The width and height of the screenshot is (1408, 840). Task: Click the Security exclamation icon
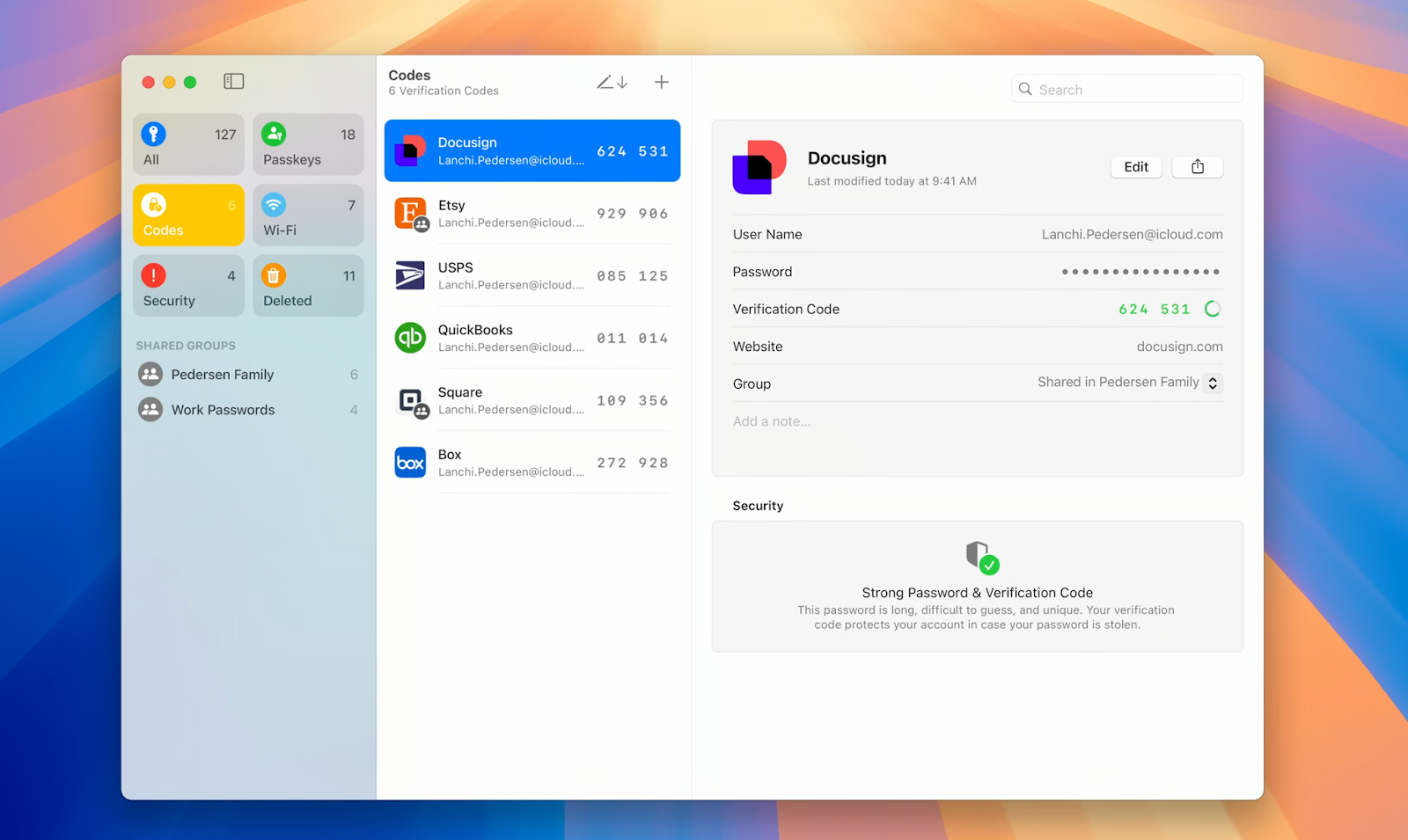(153, 274)
